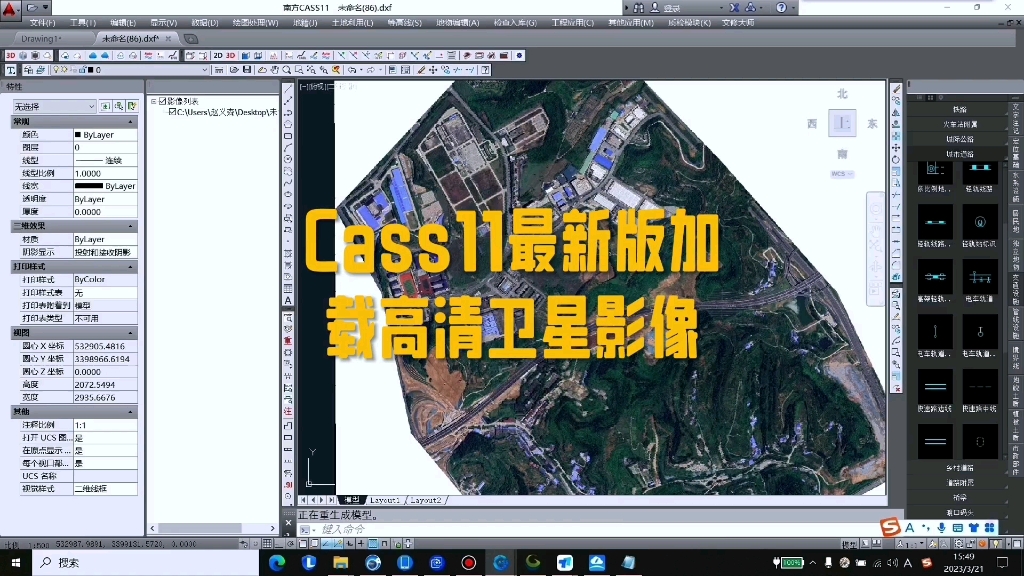Click the undo arrow icon
The image size is (1024, 576).
pyautogui.click(x=353, y=70)
